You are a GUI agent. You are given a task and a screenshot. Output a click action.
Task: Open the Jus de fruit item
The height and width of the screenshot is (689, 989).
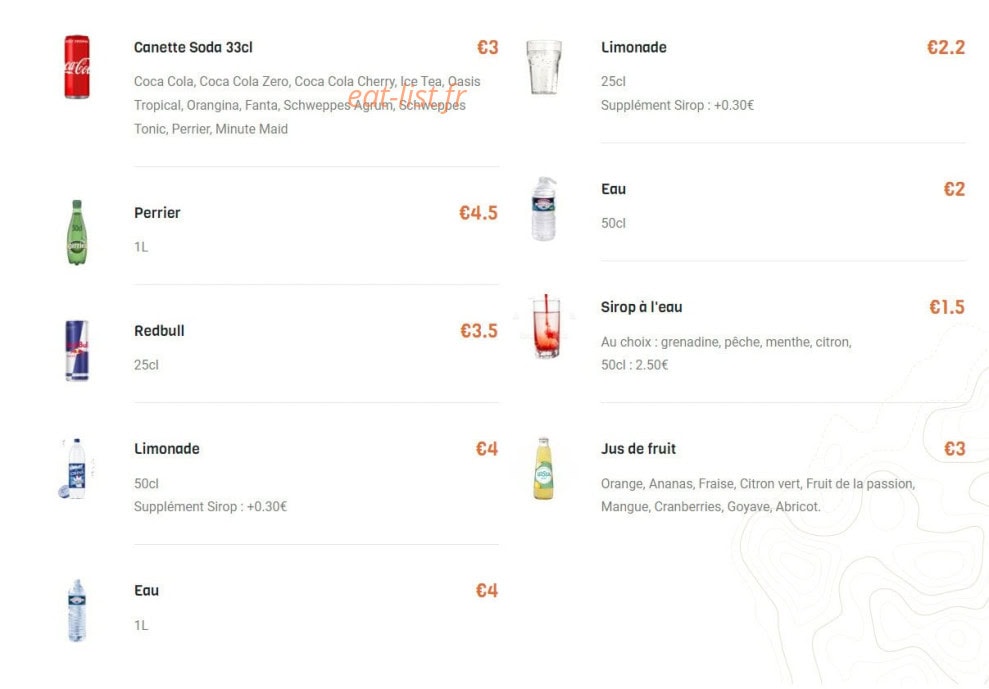pyautogui.click(x=638, y=449)
